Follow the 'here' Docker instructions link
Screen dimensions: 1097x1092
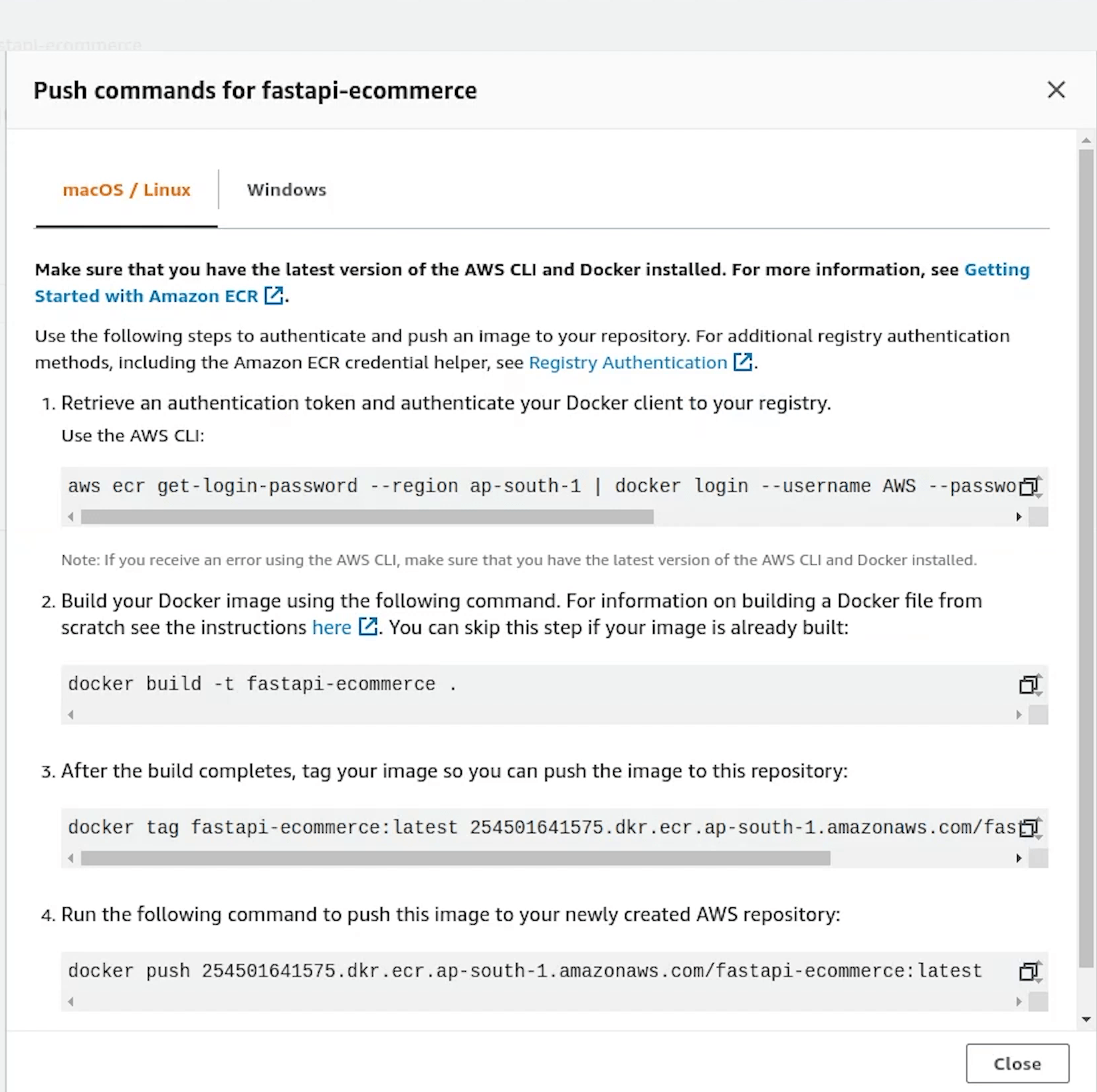click(332, 627)
